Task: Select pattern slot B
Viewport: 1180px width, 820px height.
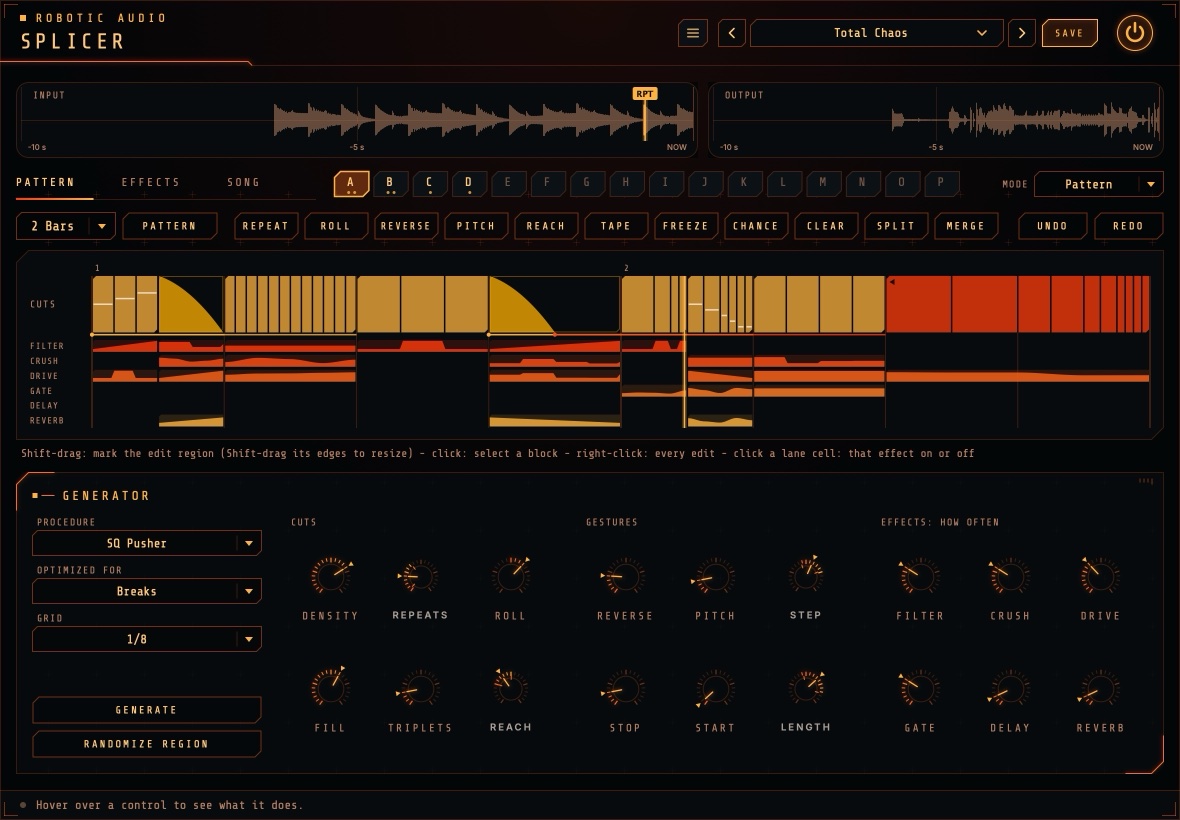Action: click(390, 184)
